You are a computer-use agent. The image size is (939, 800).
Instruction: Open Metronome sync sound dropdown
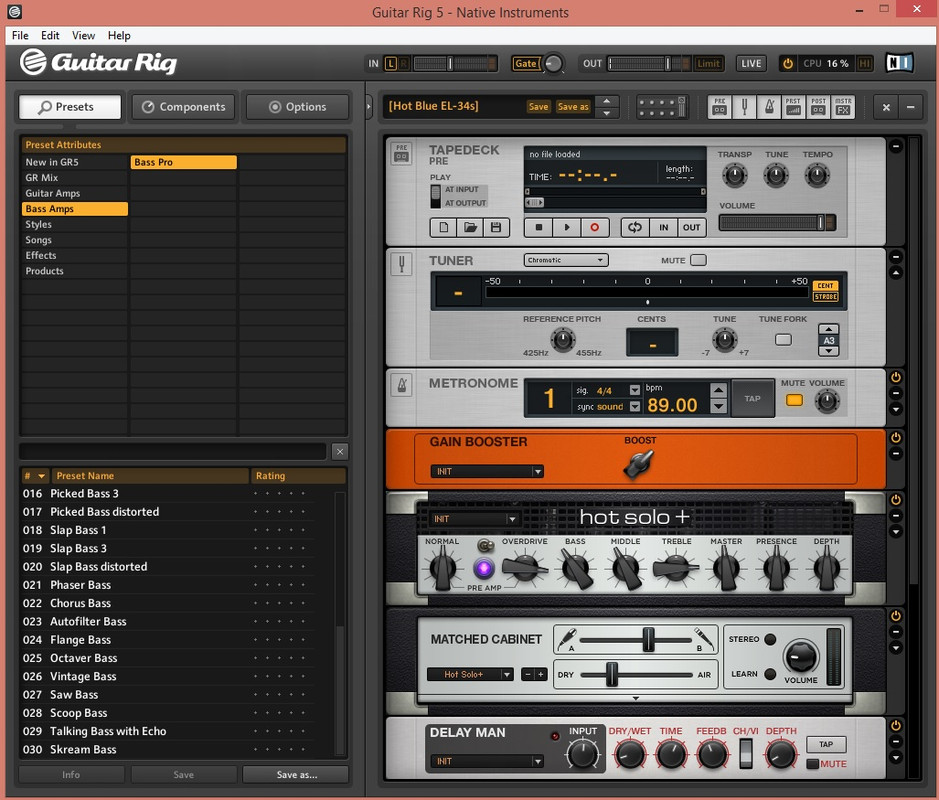pyautogui.click(x=635, y=407)
